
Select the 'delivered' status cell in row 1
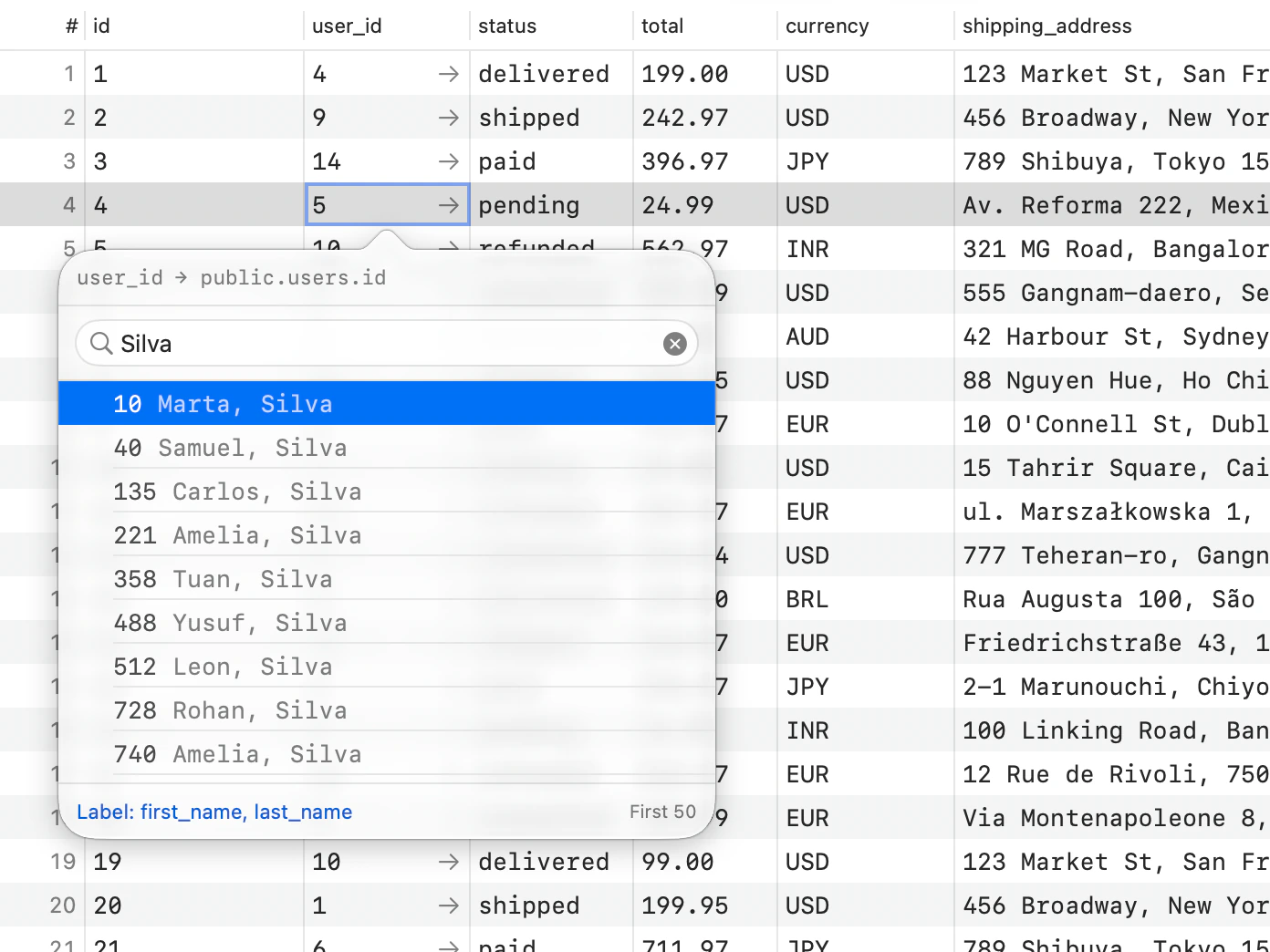click(551, 74)
